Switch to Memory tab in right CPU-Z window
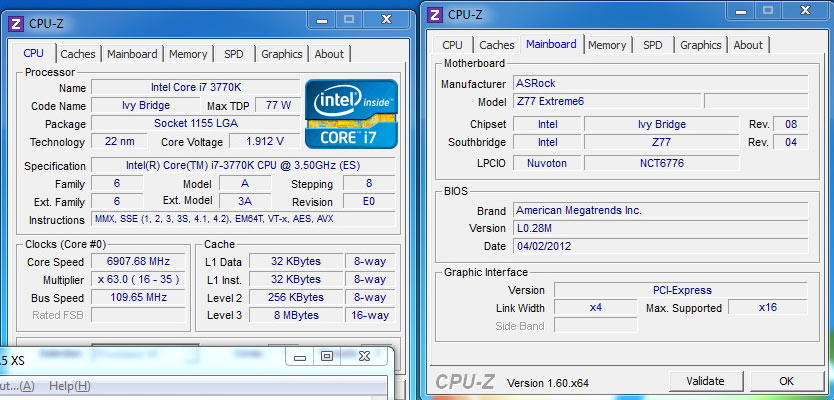 point(607,45)
